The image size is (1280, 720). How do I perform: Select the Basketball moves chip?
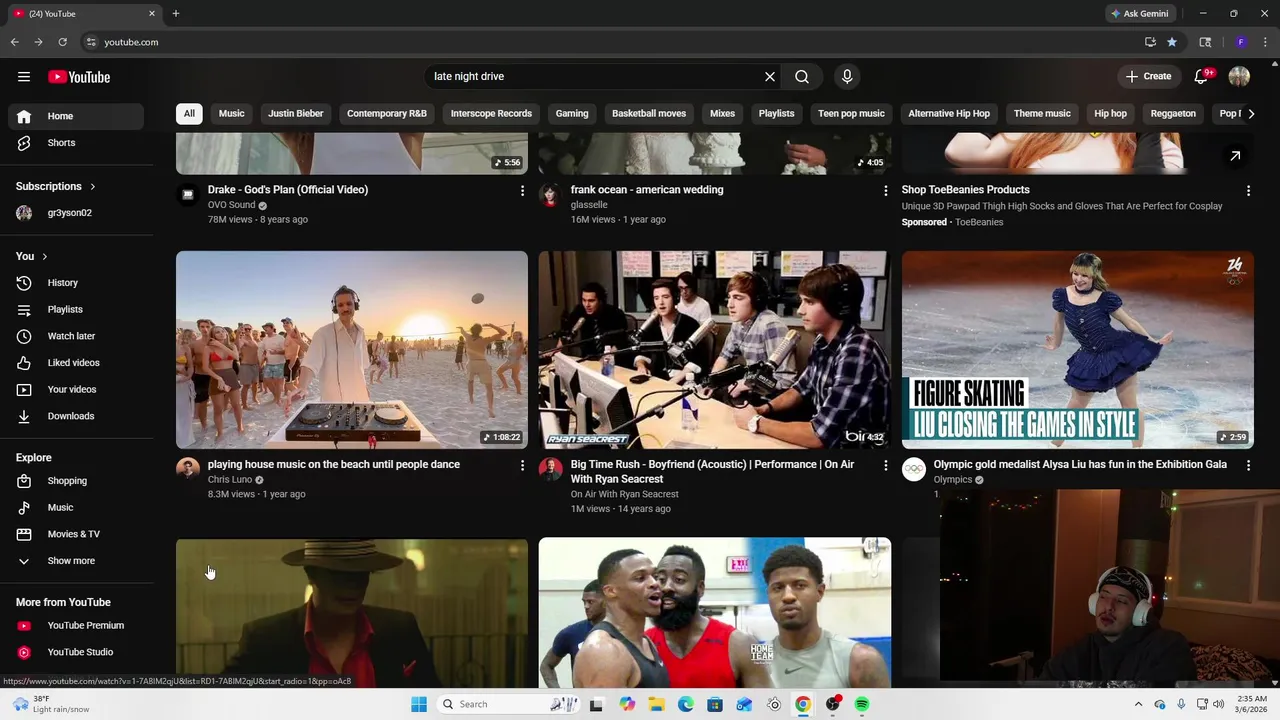649,114
